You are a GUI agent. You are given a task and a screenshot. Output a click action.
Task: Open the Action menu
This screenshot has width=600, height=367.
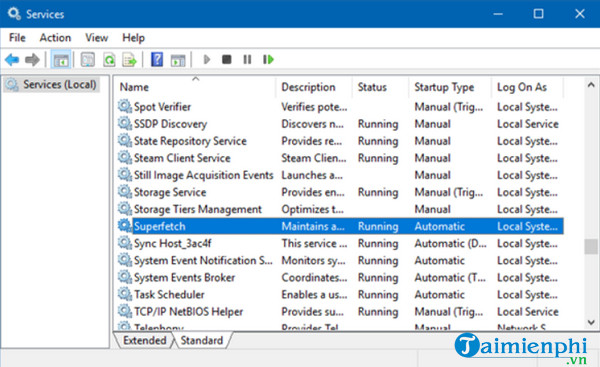(55, 38)
